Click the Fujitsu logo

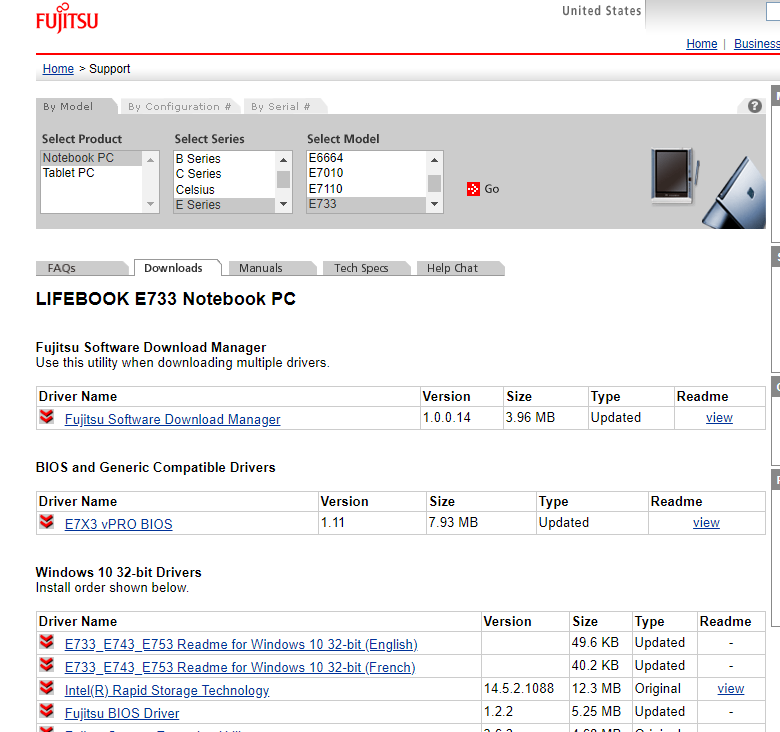coord(67,20)
